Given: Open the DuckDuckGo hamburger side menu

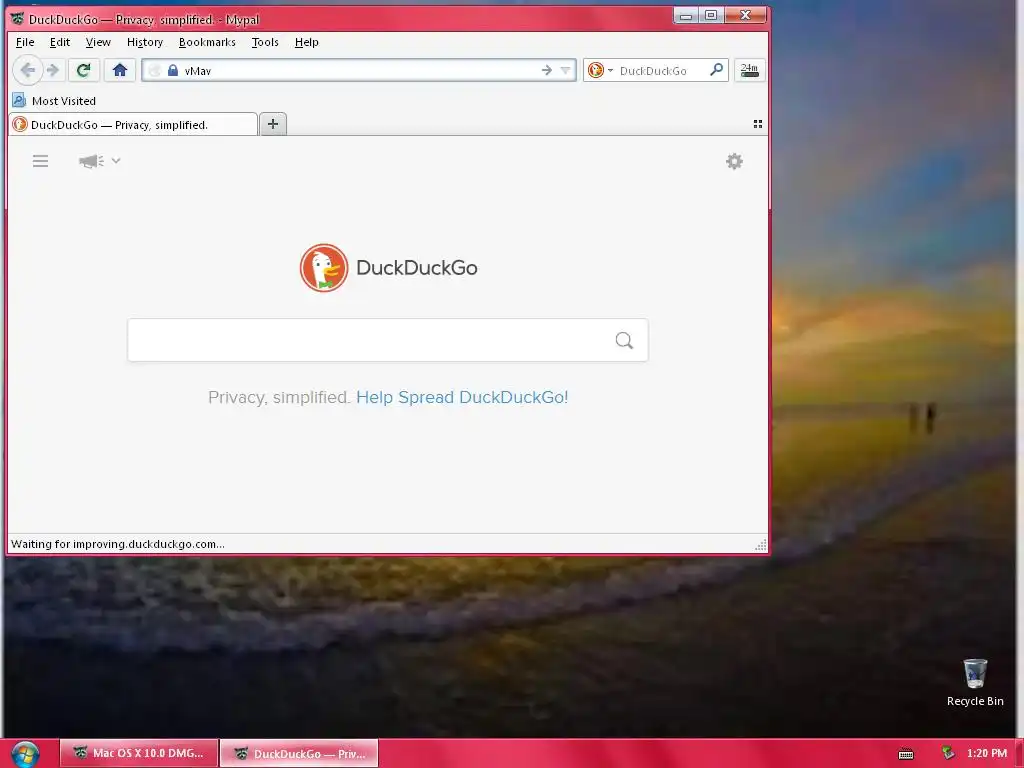Looking at the screenshot, I should click(x=40, y=161).
